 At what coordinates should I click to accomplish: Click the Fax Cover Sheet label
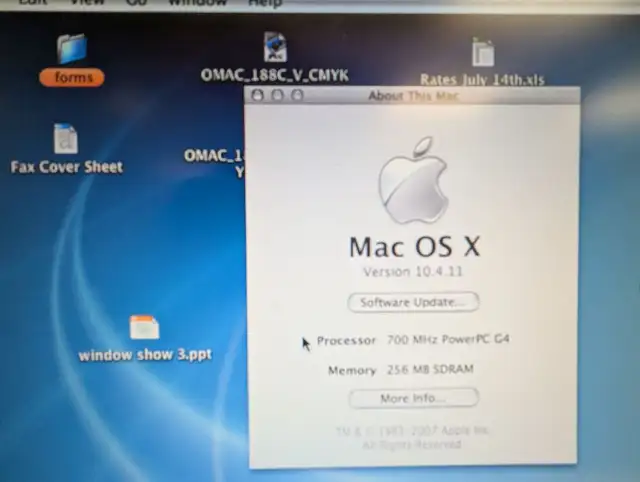tap(67, 167)
